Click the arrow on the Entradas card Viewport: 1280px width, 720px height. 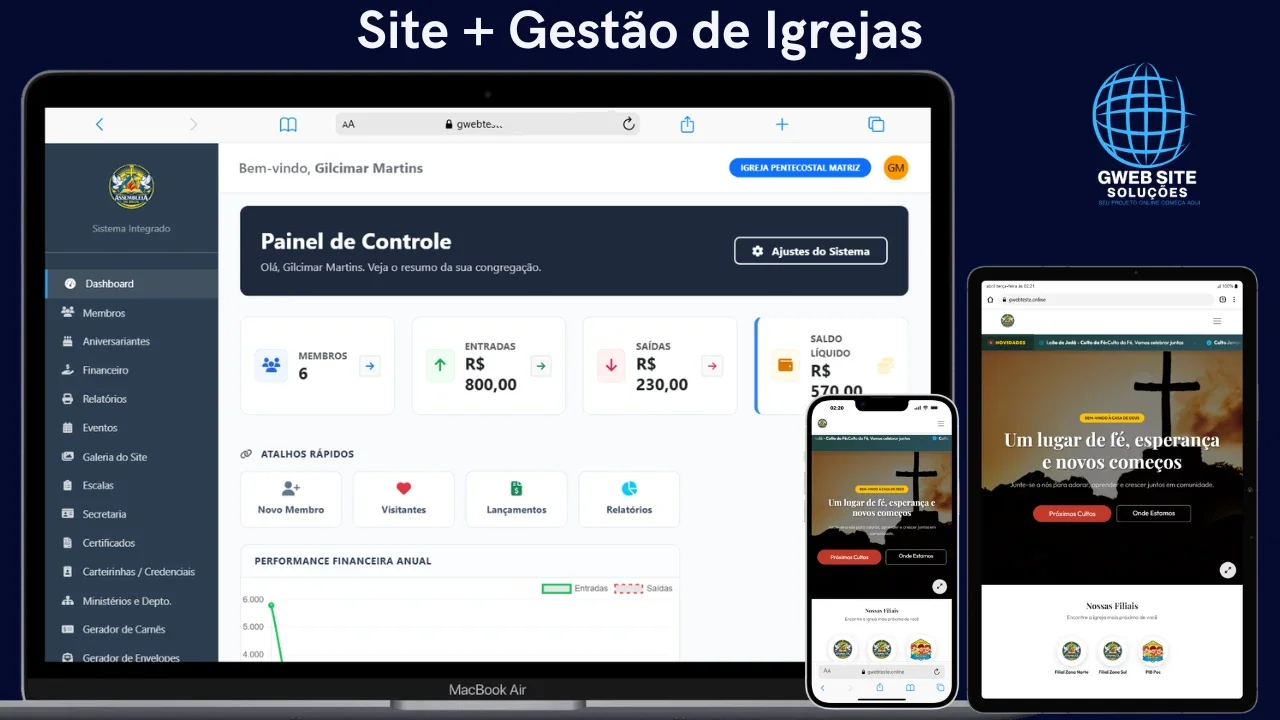point(541,366)
